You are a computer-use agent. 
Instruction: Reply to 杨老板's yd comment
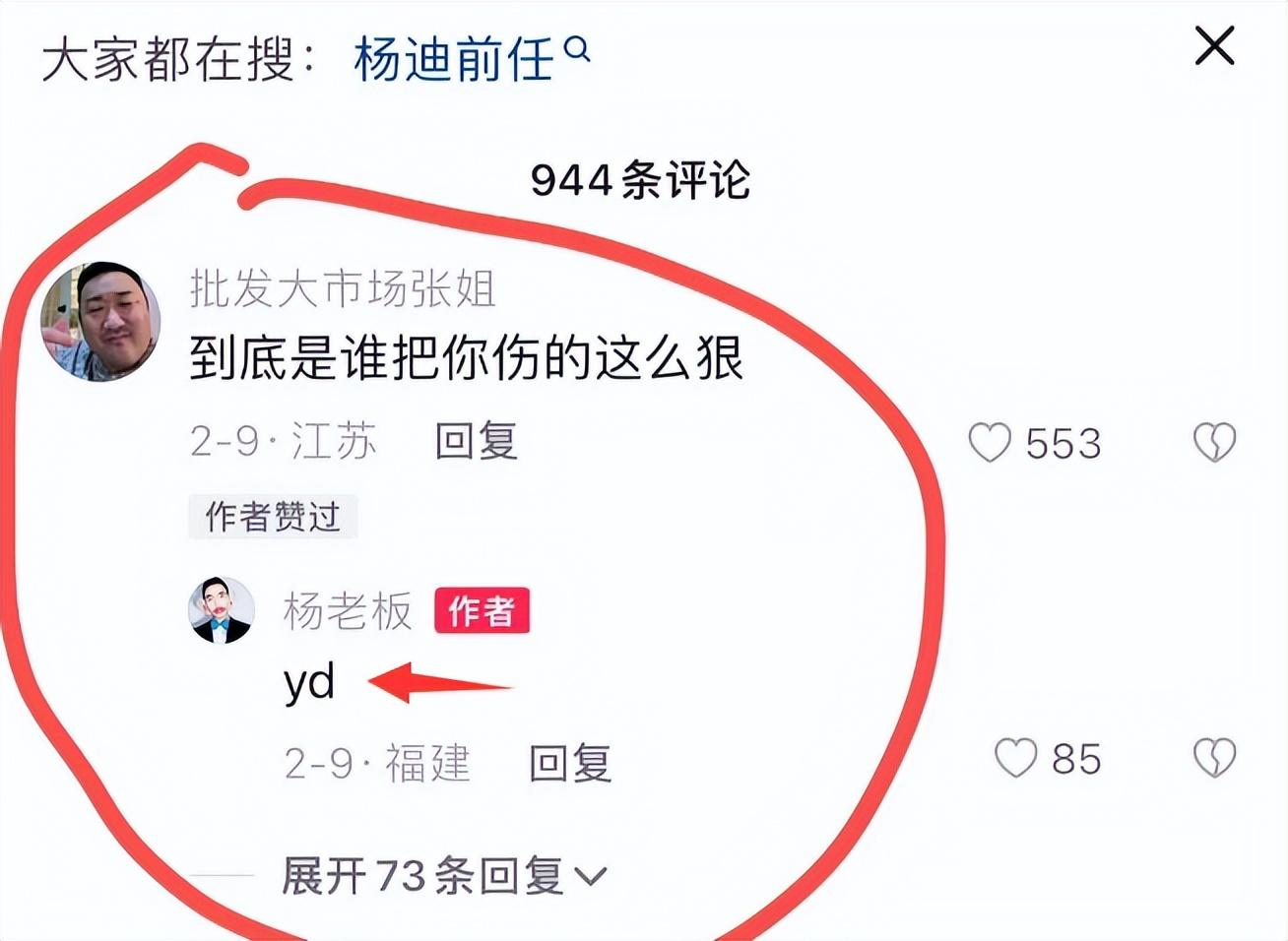click(x=571, y=763)
